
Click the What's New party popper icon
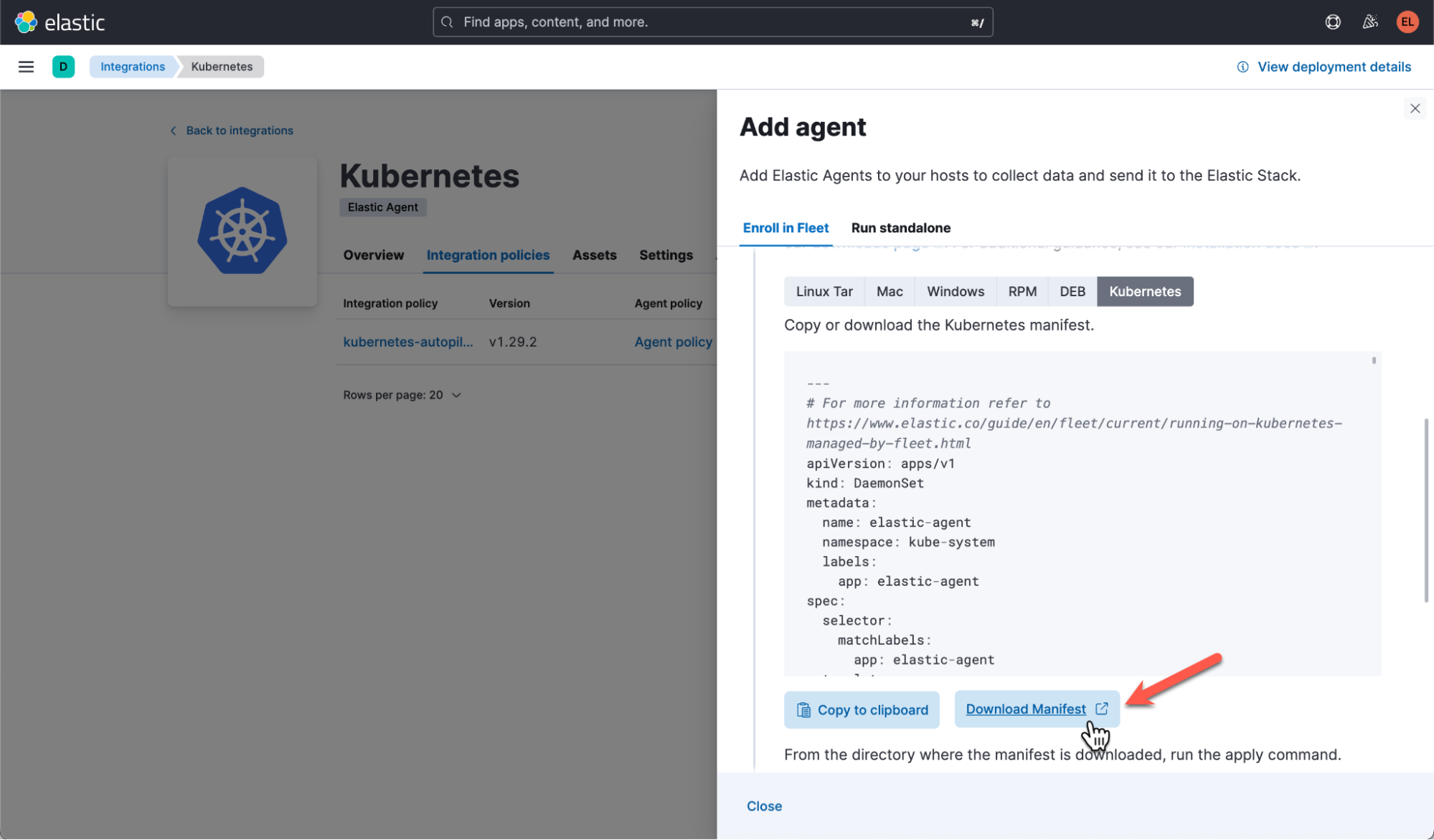pyautogui.click(x=1370, y=22)
